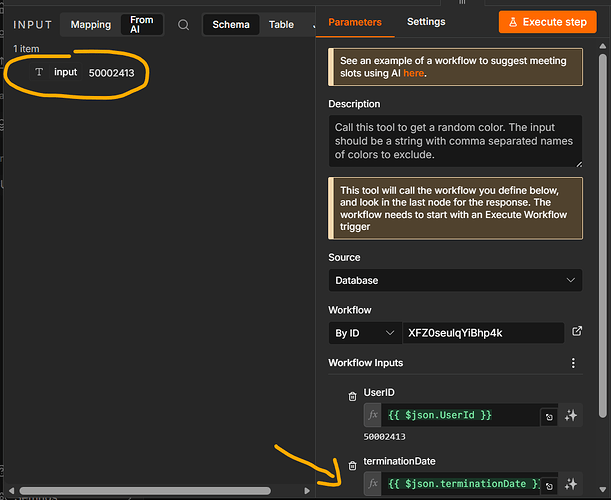This screenshot has height=500, width=611.
Task: Click the horizontal scrollbar right arrow
Action: 307,491
